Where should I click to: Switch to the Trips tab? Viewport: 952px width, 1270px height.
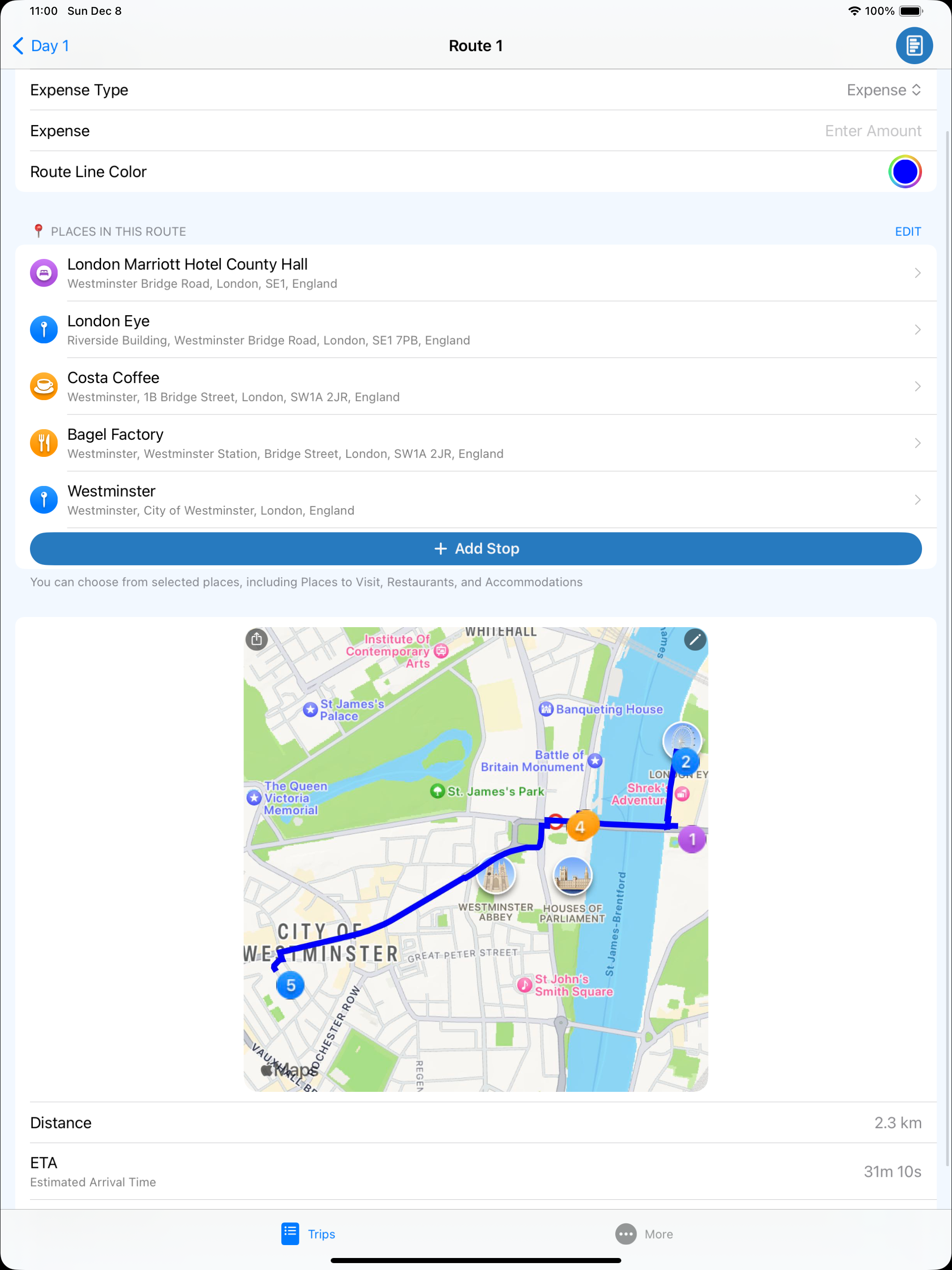[x=308, y=1234]
